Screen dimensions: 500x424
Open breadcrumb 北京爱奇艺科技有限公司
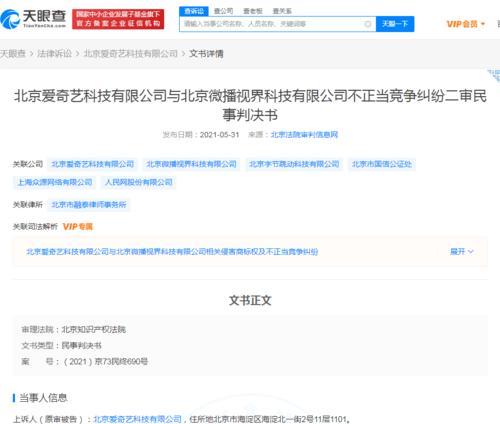(x=130, y=54)
